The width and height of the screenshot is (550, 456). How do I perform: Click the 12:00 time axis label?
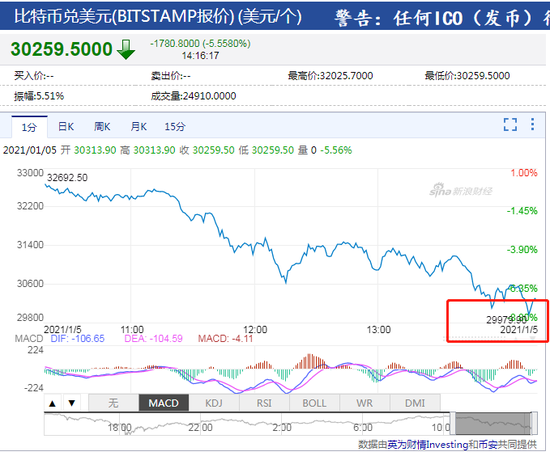(x=255, y=330)
